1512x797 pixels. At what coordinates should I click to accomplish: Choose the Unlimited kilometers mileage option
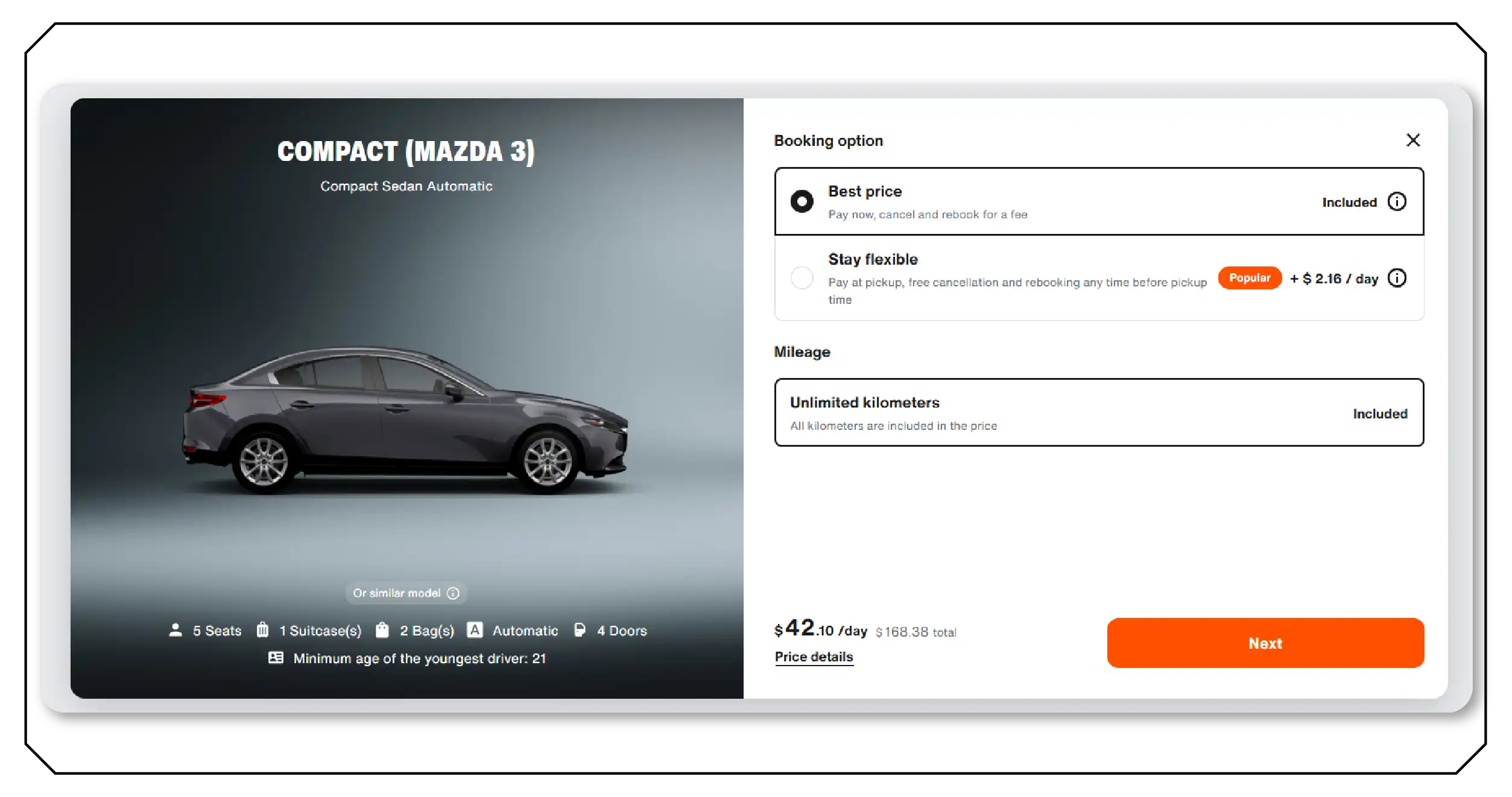[x=1098, y=413]
